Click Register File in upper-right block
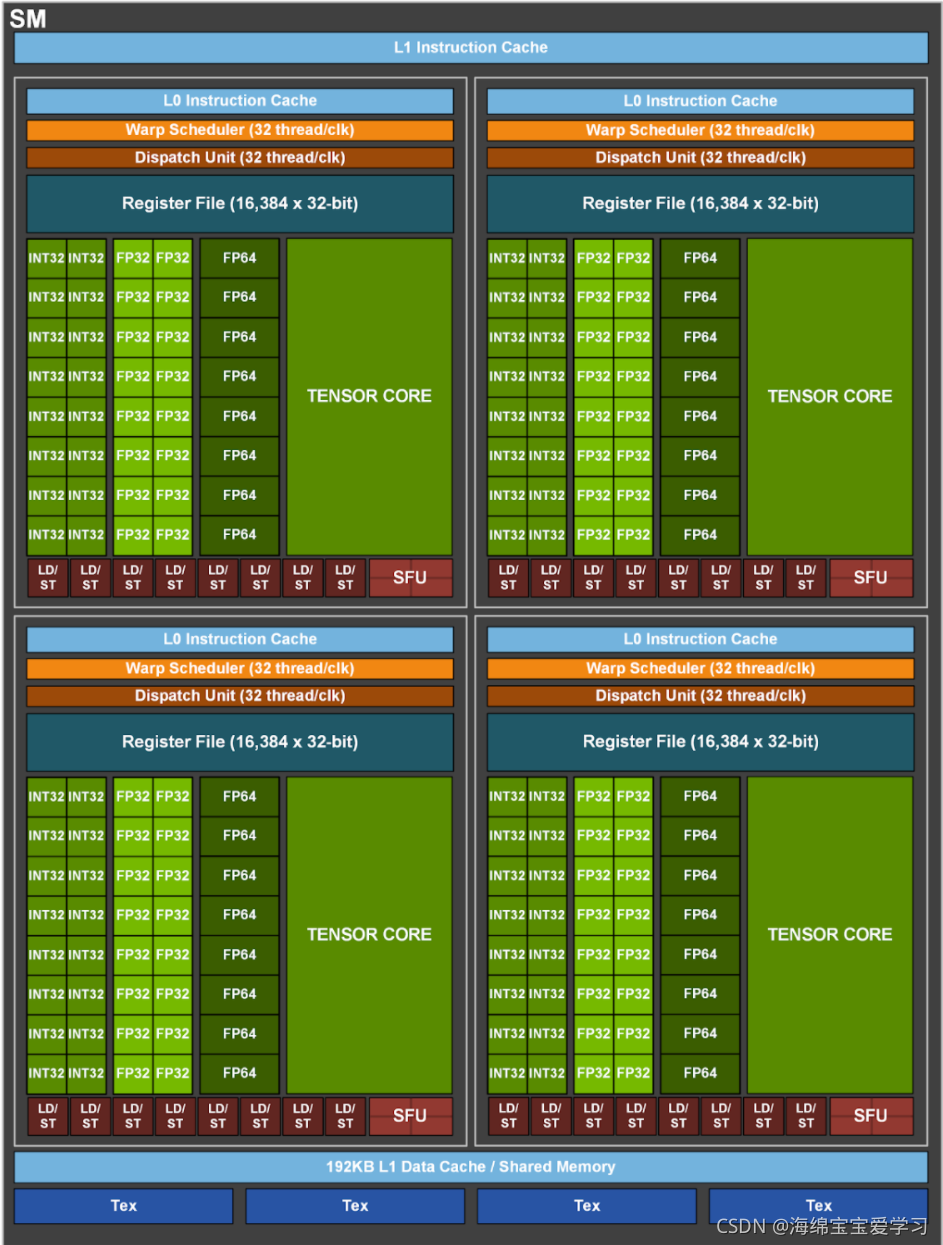943x1245 pixels. tap(700, 204)
